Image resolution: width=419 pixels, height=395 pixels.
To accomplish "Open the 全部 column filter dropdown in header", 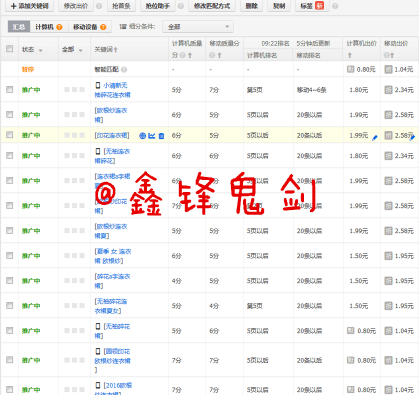I will [80, 50].
